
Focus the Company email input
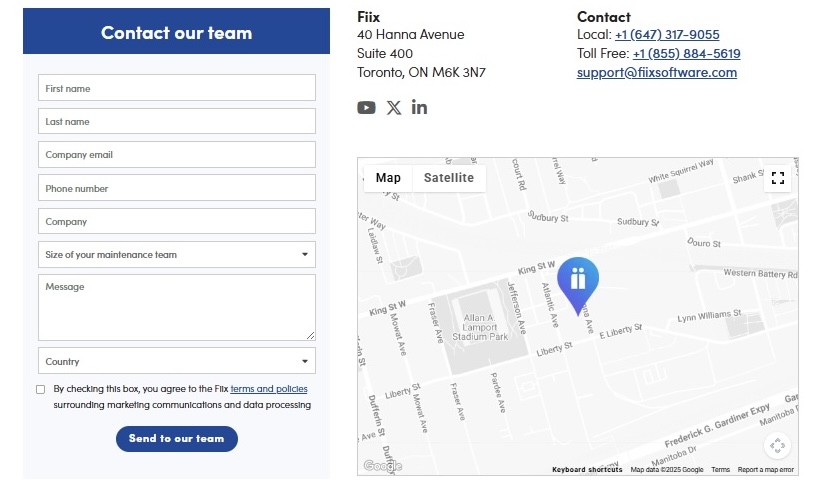tap(177, 155)
